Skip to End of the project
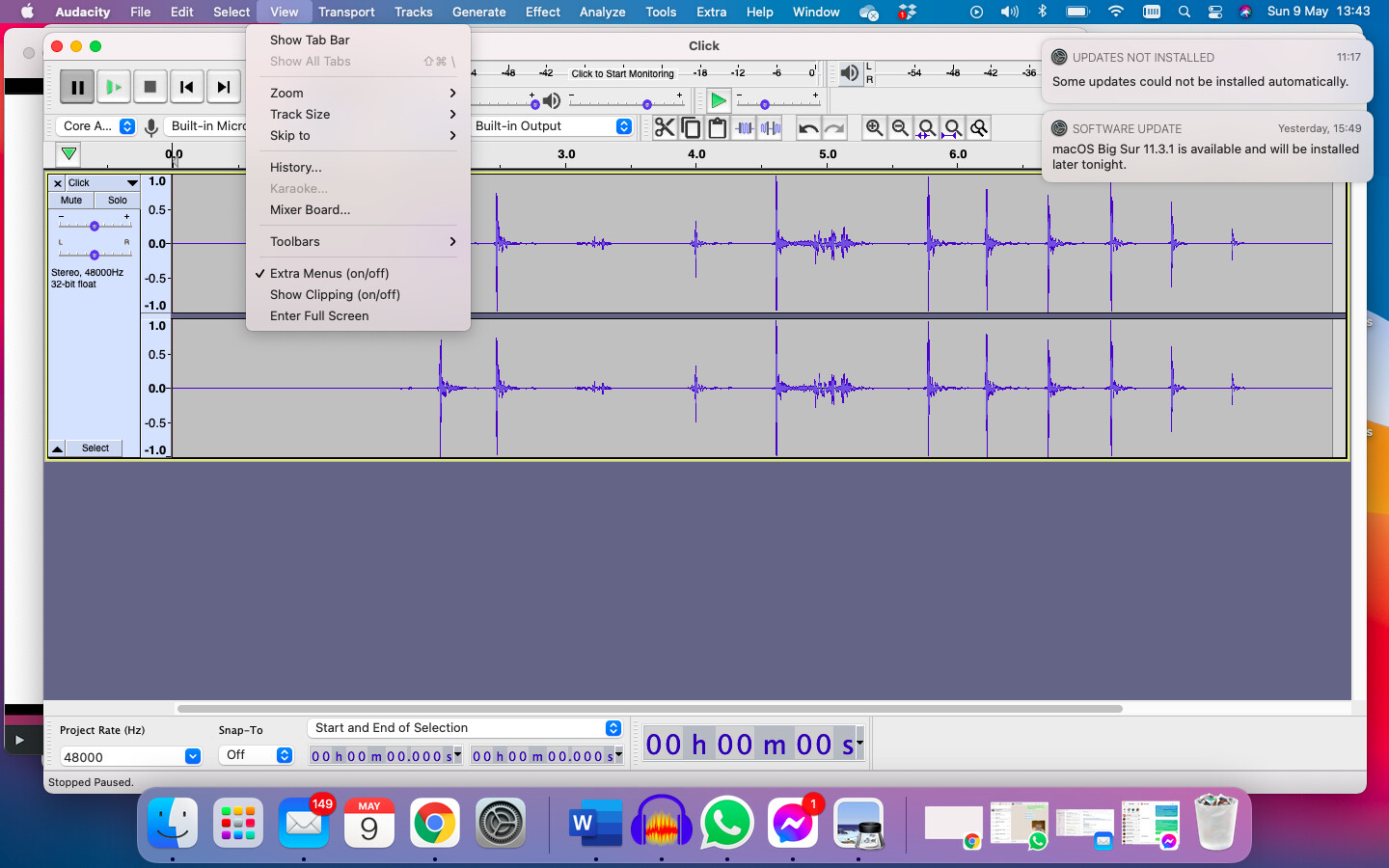 pos(224,87)
